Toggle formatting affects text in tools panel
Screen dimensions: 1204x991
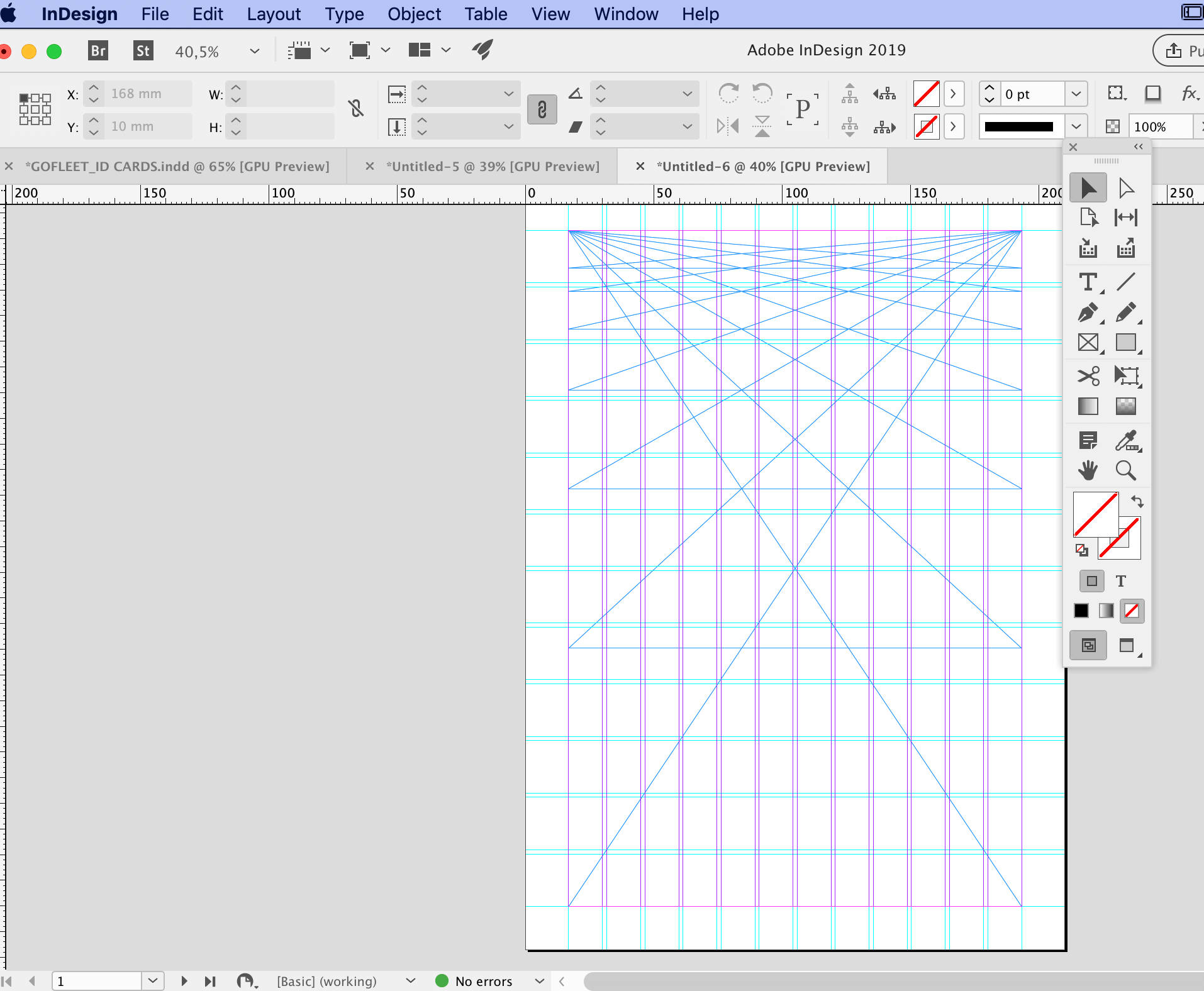pyautogui.click(x=1122, y=581)
